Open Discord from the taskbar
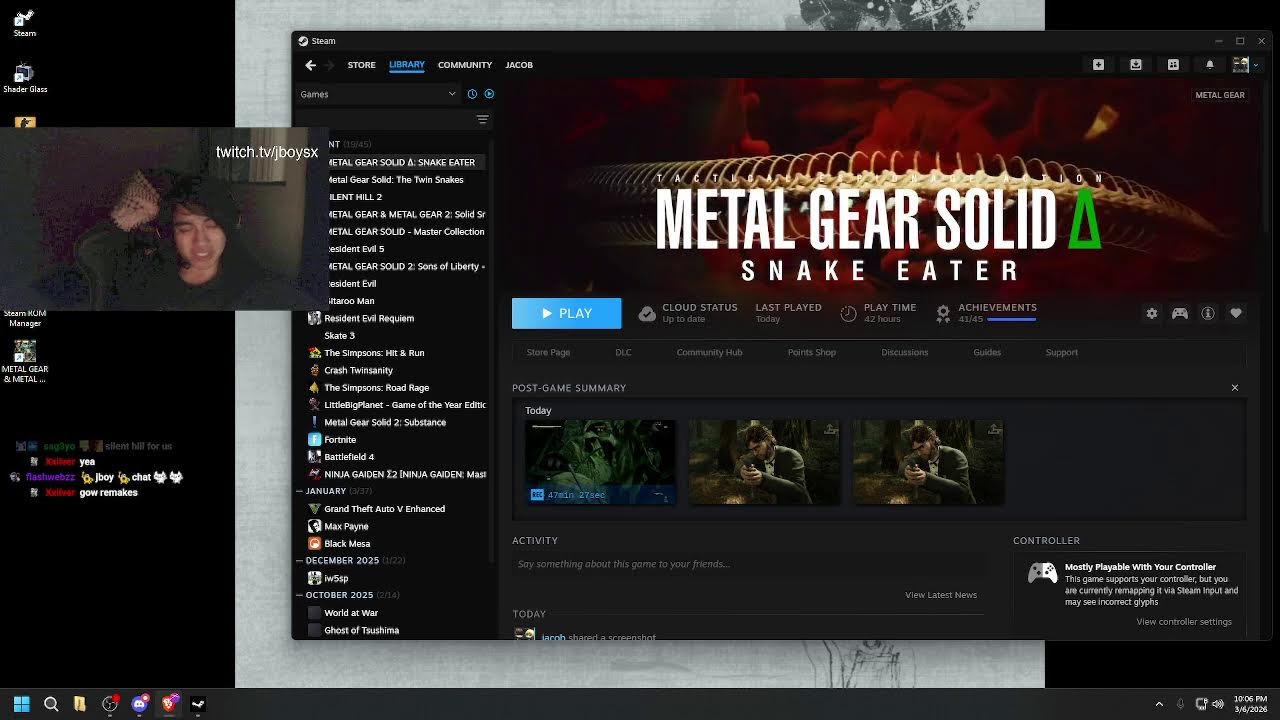Screen dimensions: 1280x720 tap(139, 704)
